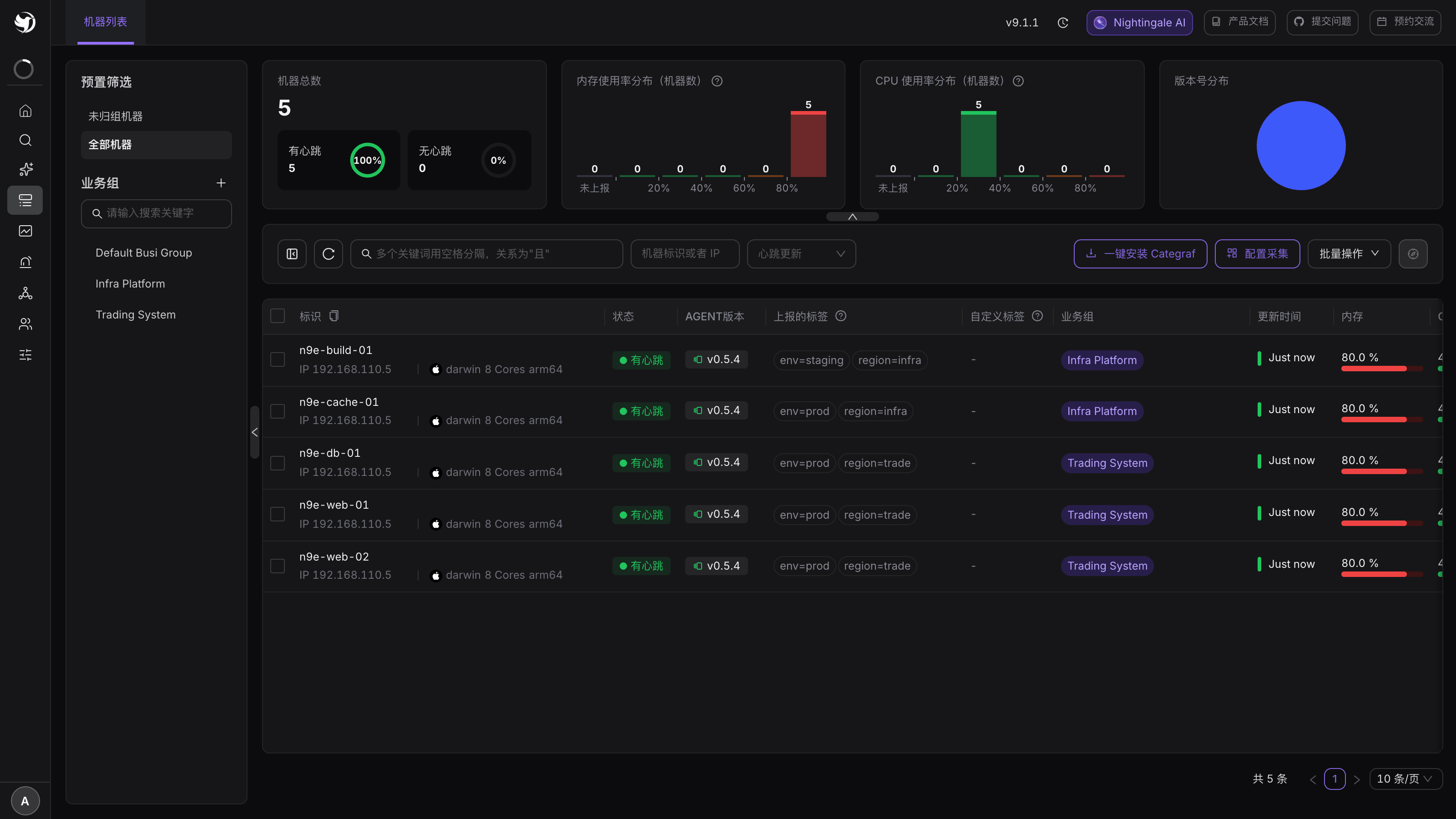The image size is (1456, 819).
Task: Open the 10 条/页 page size selector
Action: coord(1405,779)
